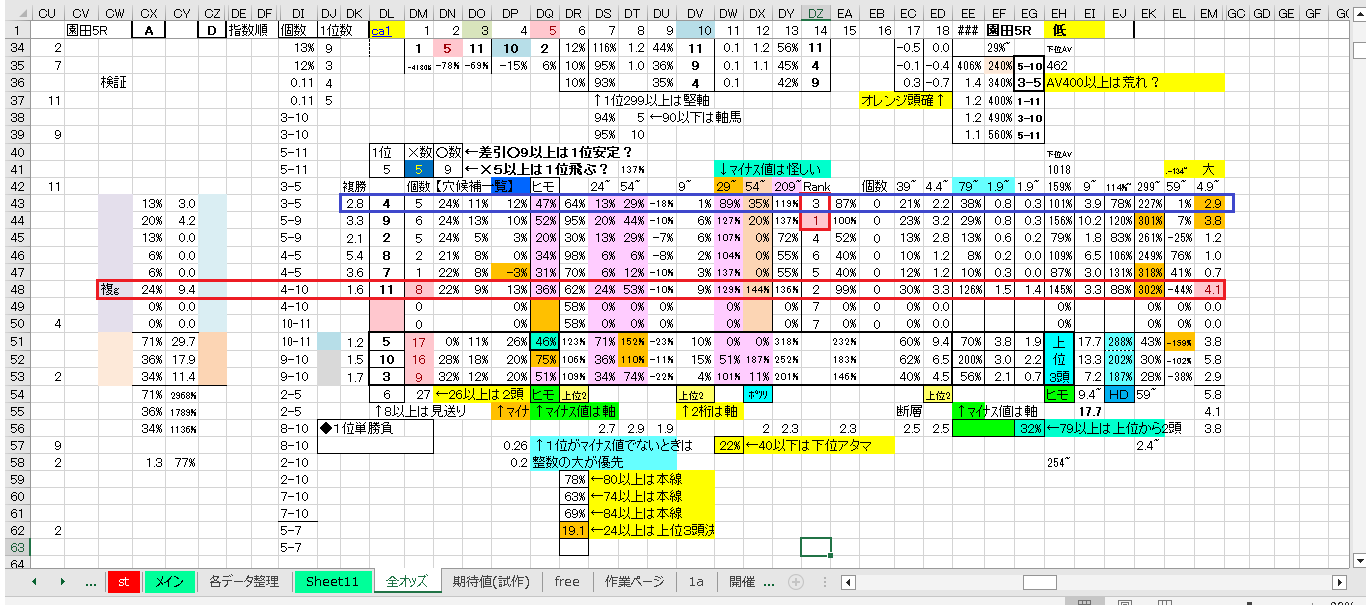
Task: Select the 2968% cell
Action: [x=182, y=395]
